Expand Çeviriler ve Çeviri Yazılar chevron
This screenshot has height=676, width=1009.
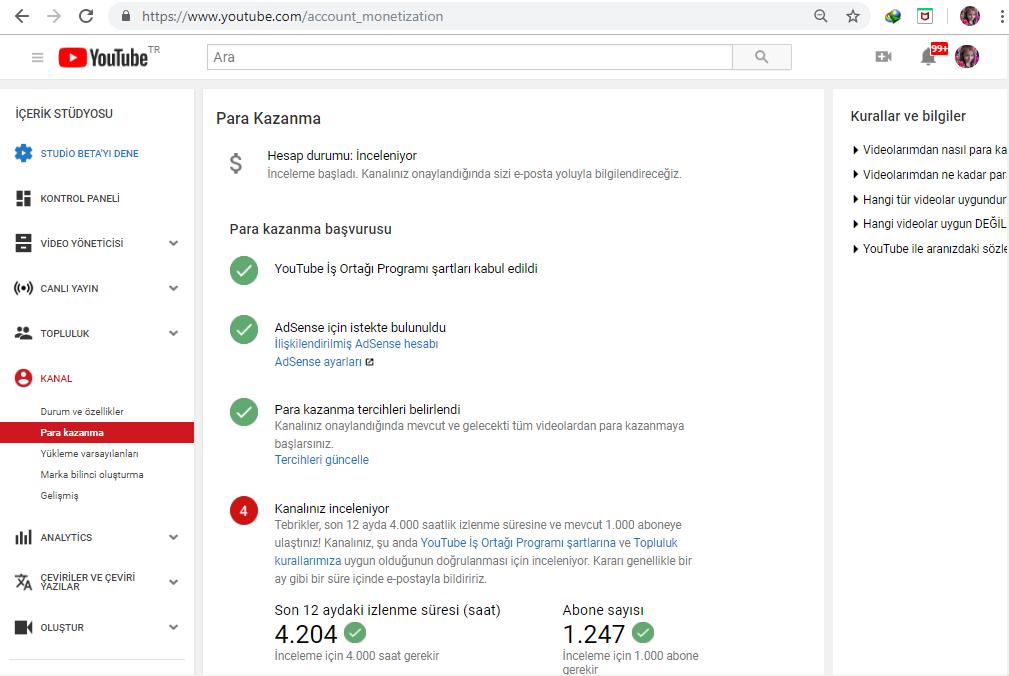click(x=173, y=582)
